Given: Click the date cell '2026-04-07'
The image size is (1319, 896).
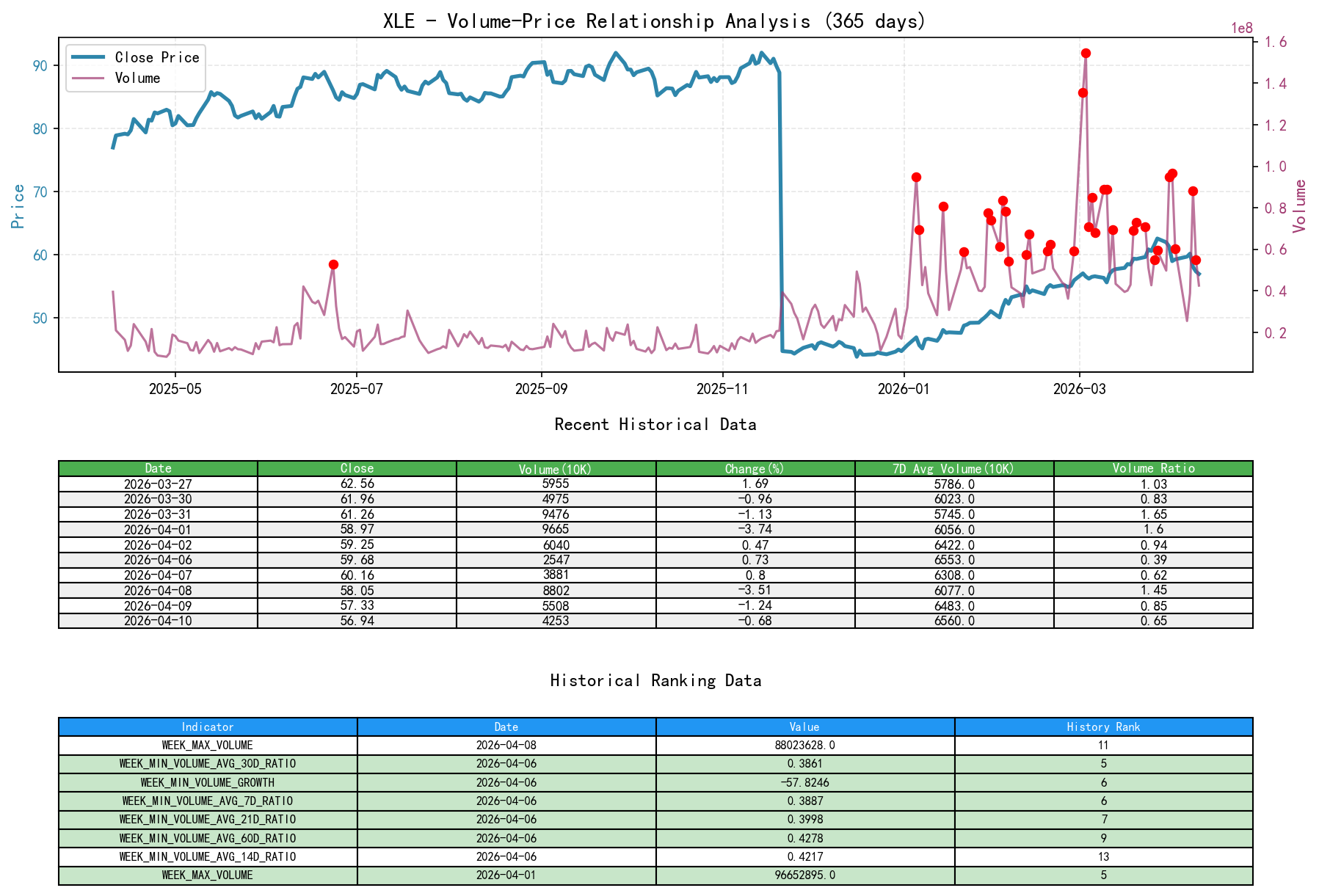Looking at the screenshot, I should (x=158, y=575).
